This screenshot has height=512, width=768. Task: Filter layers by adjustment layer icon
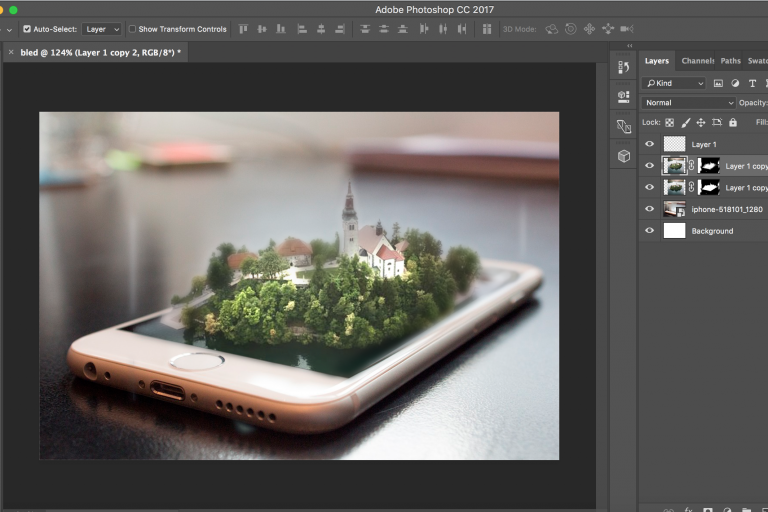coord(735,83)
